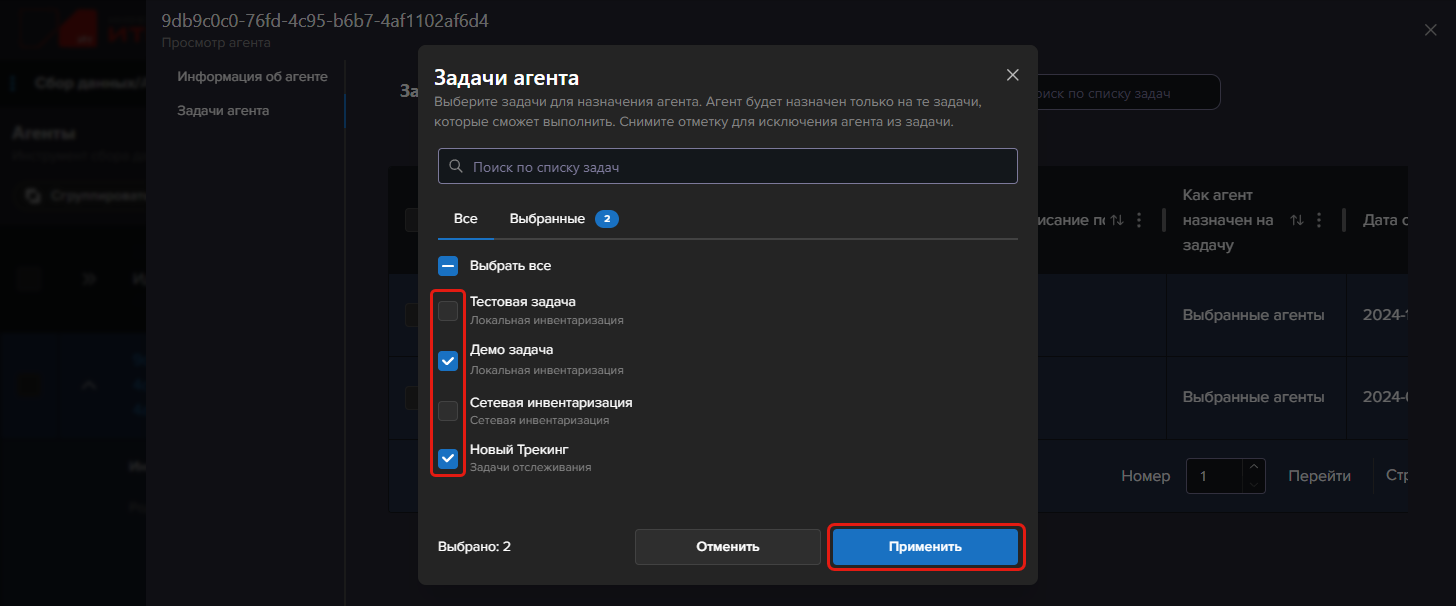Focus the dialog's Поиск по списку задач field
This screenshot has height=606, width=1456.
(740, 167)
